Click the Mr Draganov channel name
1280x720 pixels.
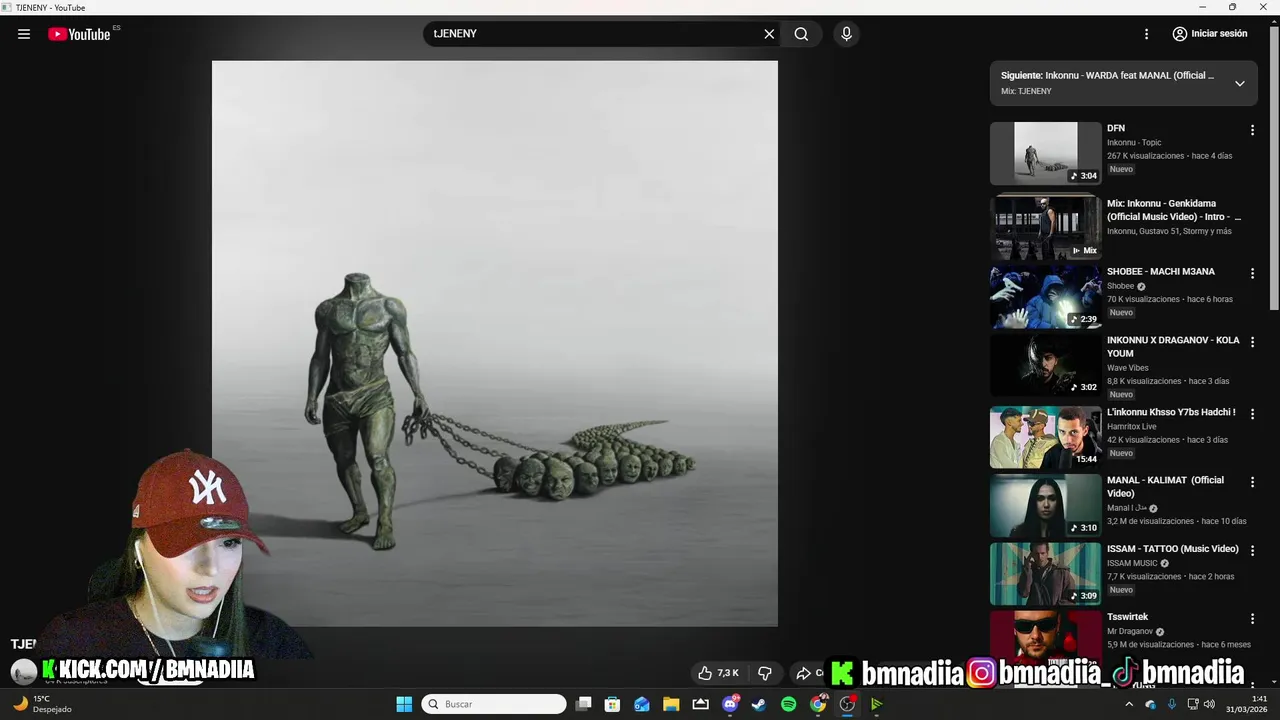1130,631
